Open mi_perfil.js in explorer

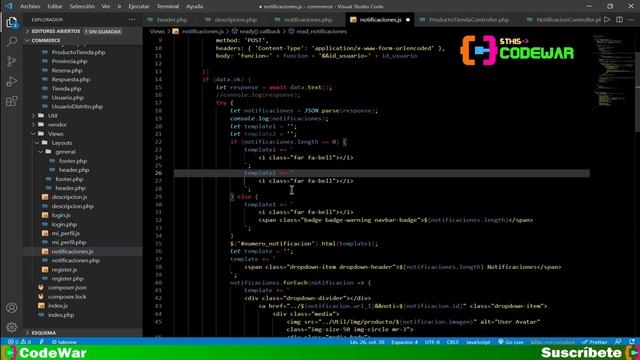click(66, 233)
